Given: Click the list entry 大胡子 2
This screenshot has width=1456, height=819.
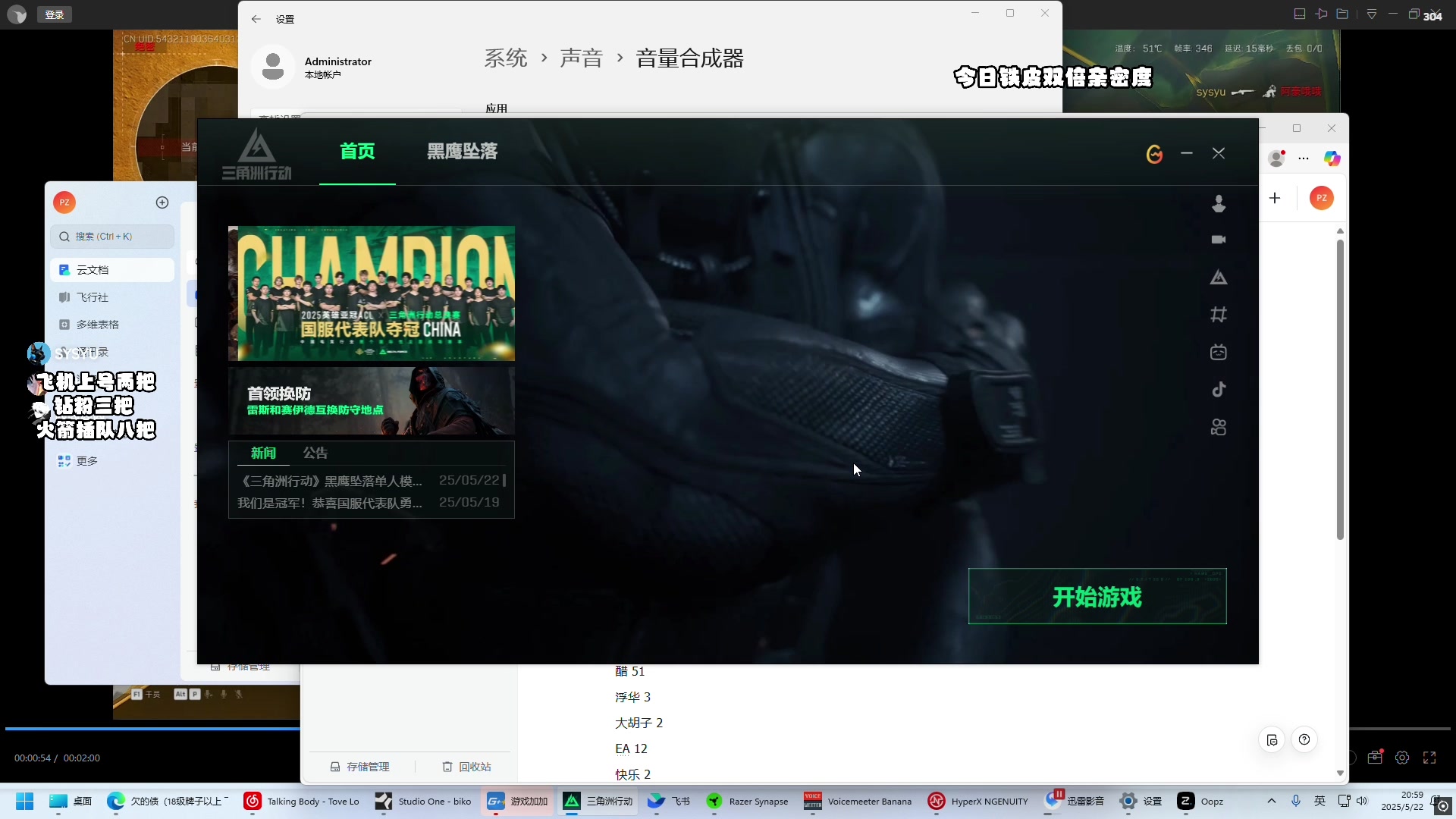Looking at the screenshot, I should (639, 723).
